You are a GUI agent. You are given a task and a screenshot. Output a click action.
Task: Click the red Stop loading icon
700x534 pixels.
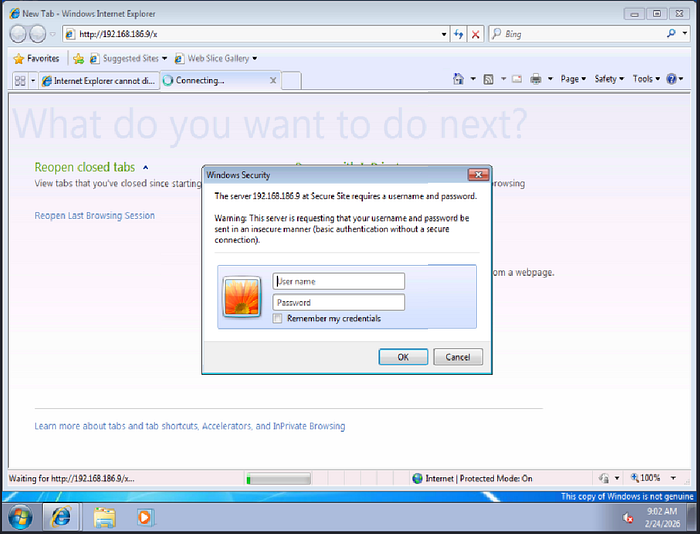coord(475,34)
